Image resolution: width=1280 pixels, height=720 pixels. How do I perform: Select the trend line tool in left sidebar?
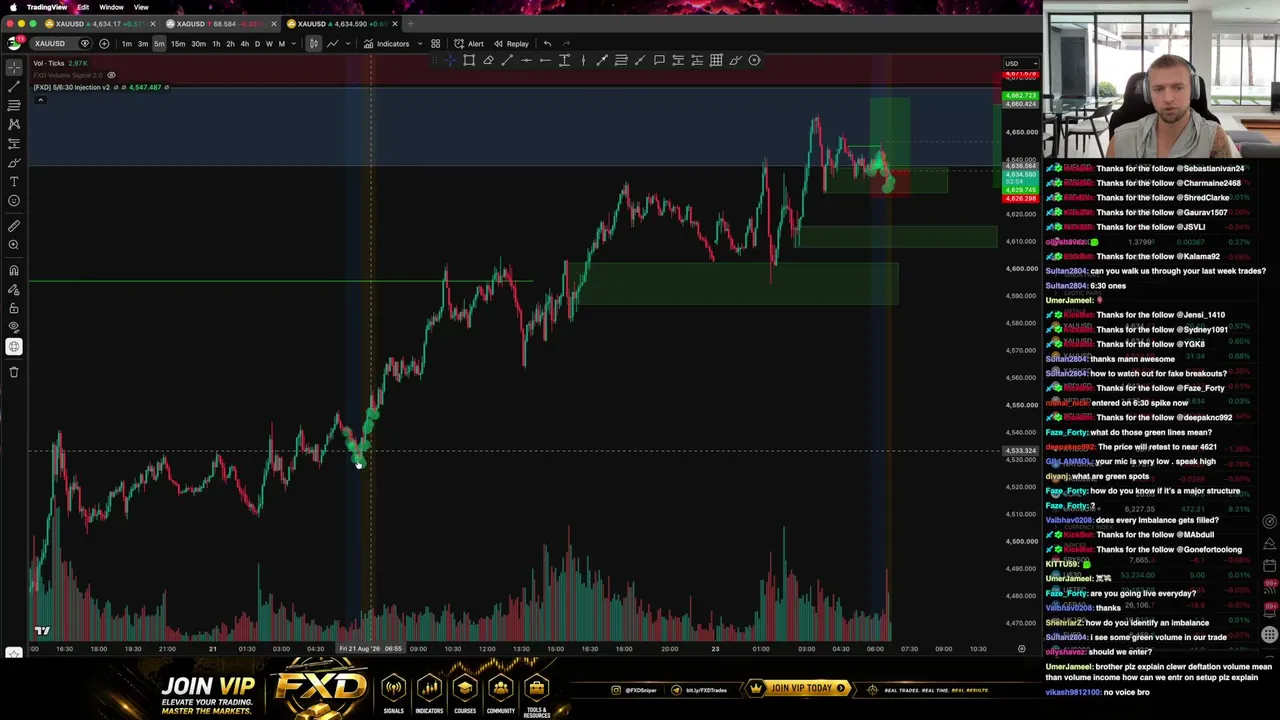pos(14,86)
